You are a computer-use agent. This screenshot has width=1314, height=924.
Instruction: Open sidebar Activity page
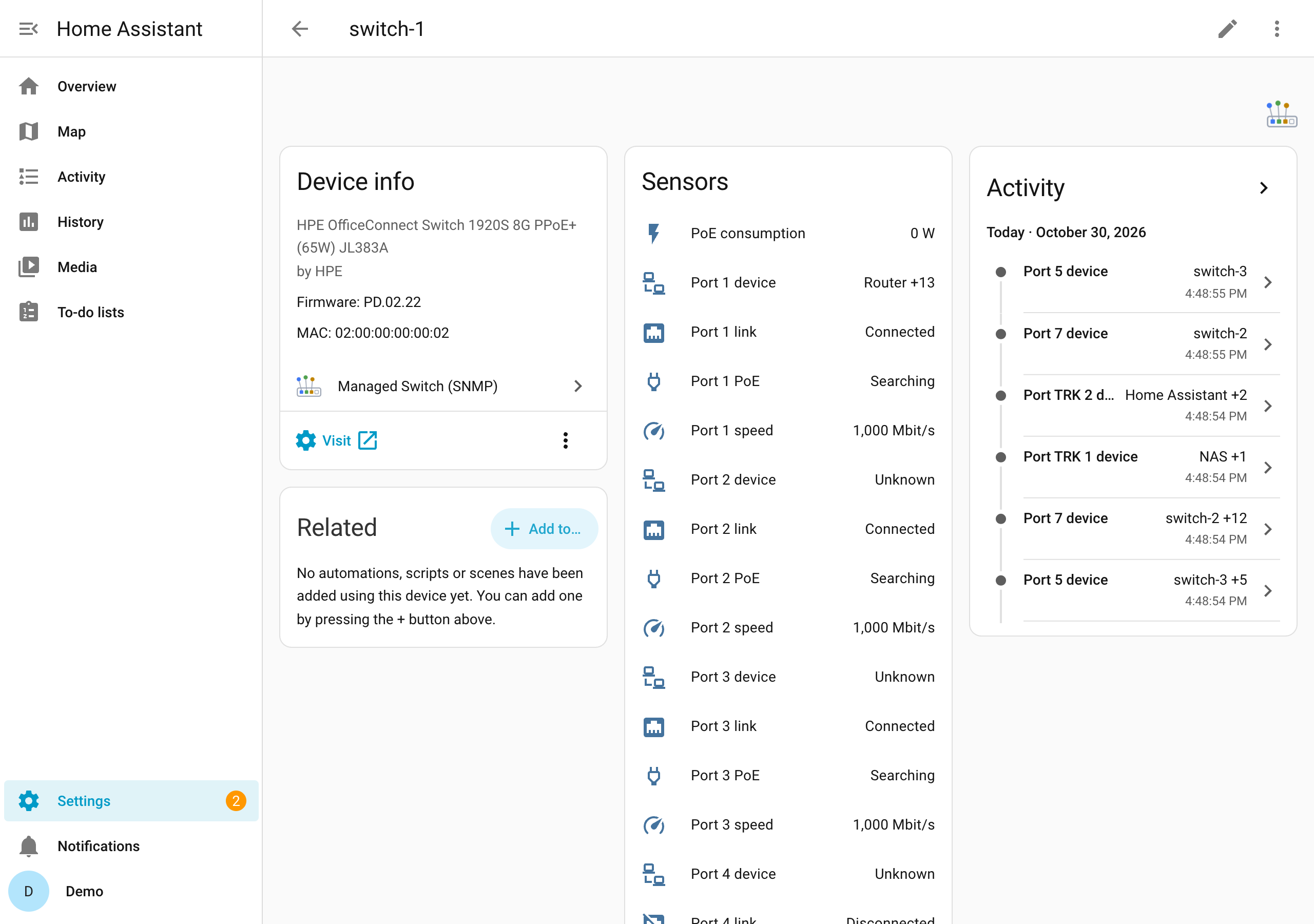131,177
